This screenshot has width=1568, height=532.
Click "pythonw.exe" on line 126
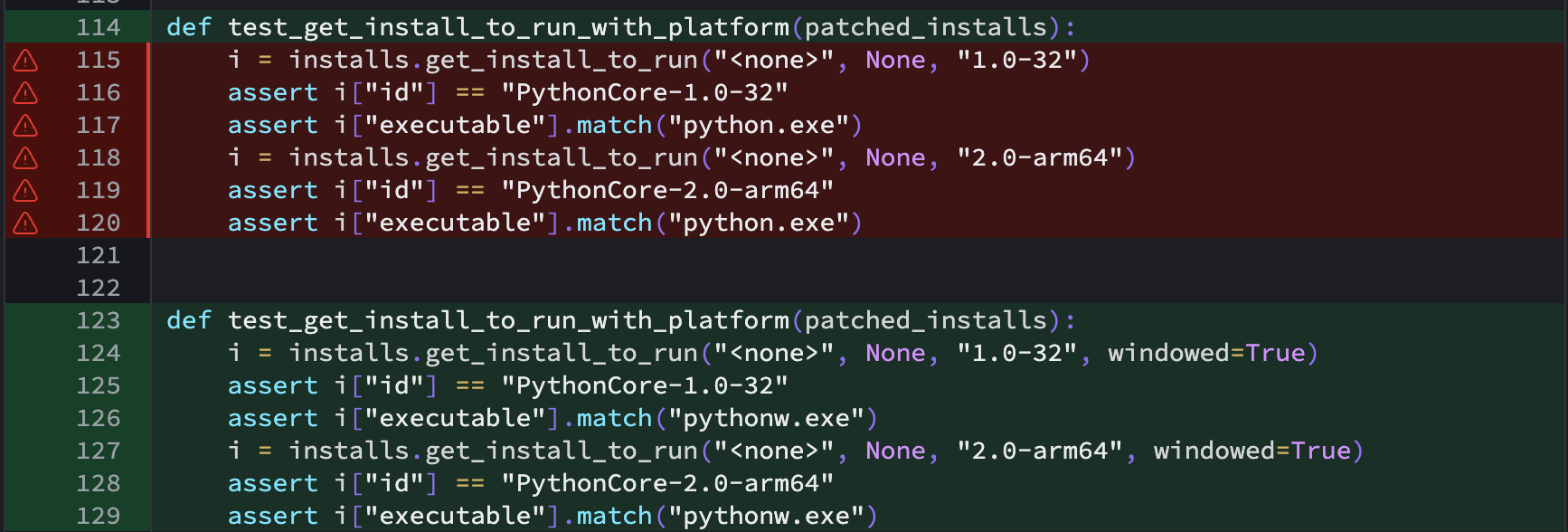point(767,419)
